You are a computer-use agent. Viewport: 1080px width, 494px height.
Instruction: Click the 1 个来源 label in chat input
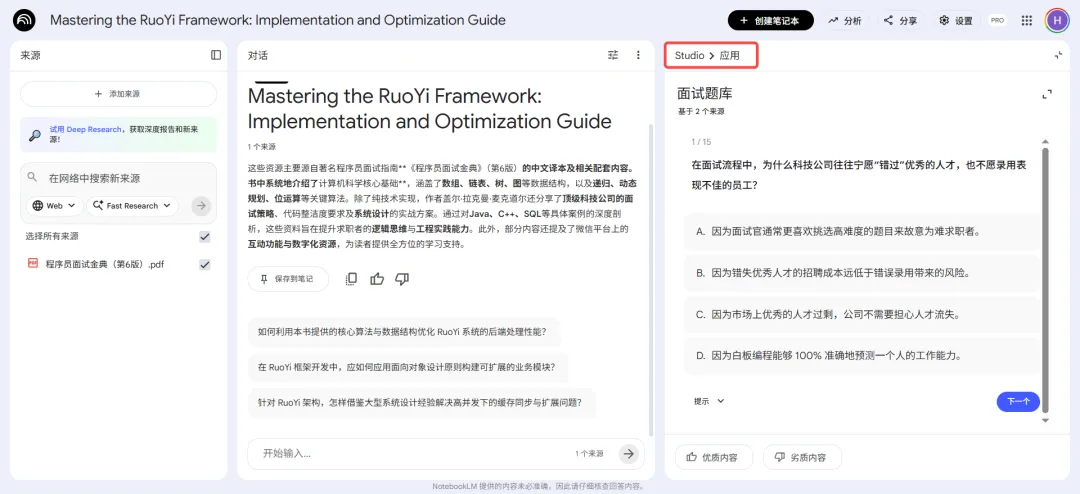590,454
